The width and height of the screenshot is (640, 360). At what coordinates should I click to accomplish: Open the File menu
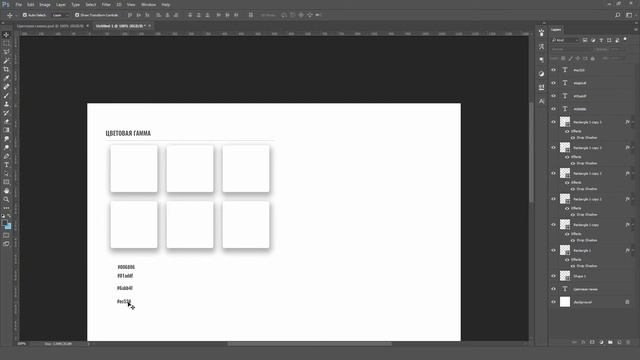(19, 4)
